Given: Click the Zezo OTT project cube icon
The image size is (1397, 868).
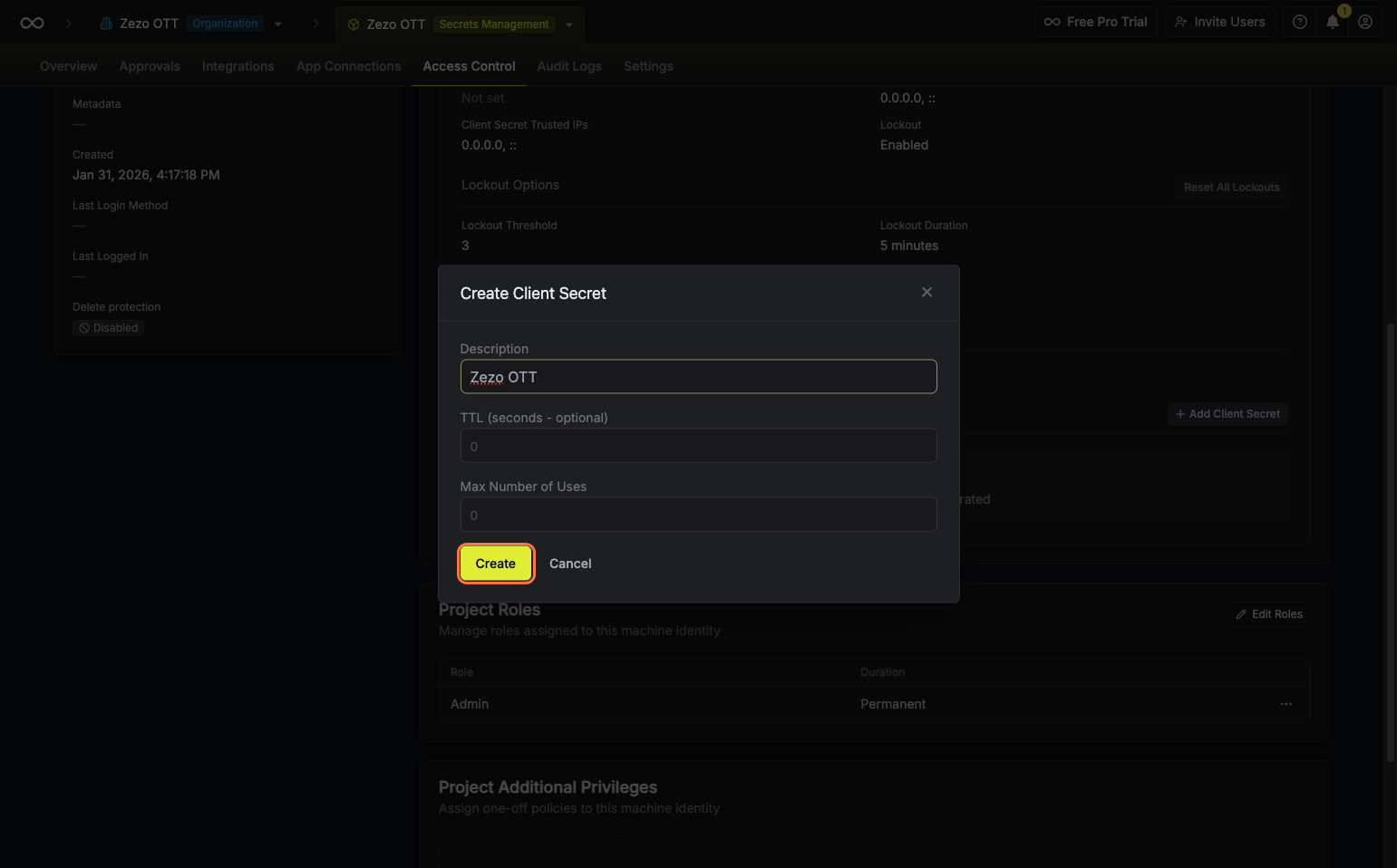Looking at the screenshot, I should pos(354,24).
